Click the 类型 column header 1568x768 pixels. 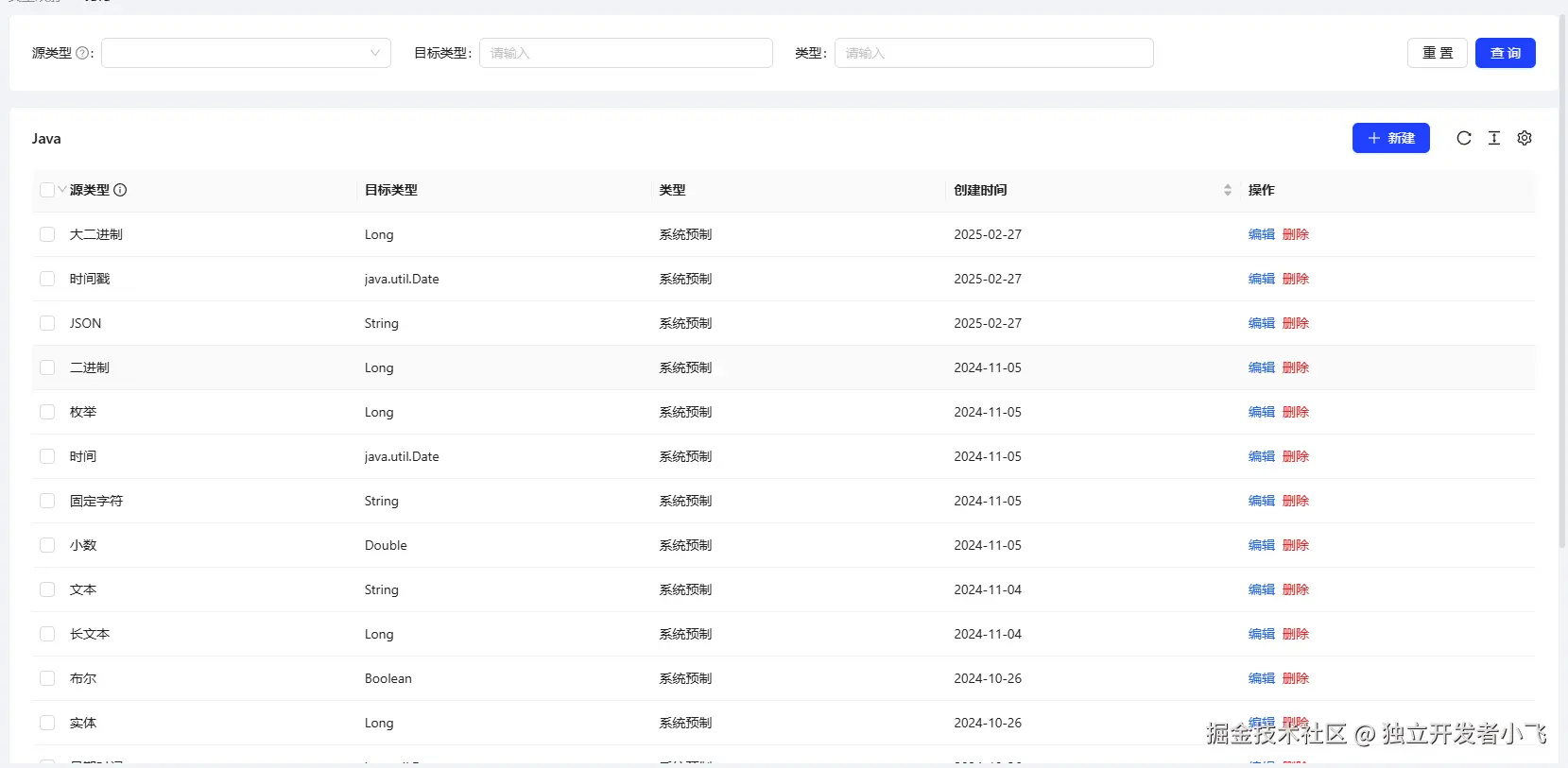672,190
